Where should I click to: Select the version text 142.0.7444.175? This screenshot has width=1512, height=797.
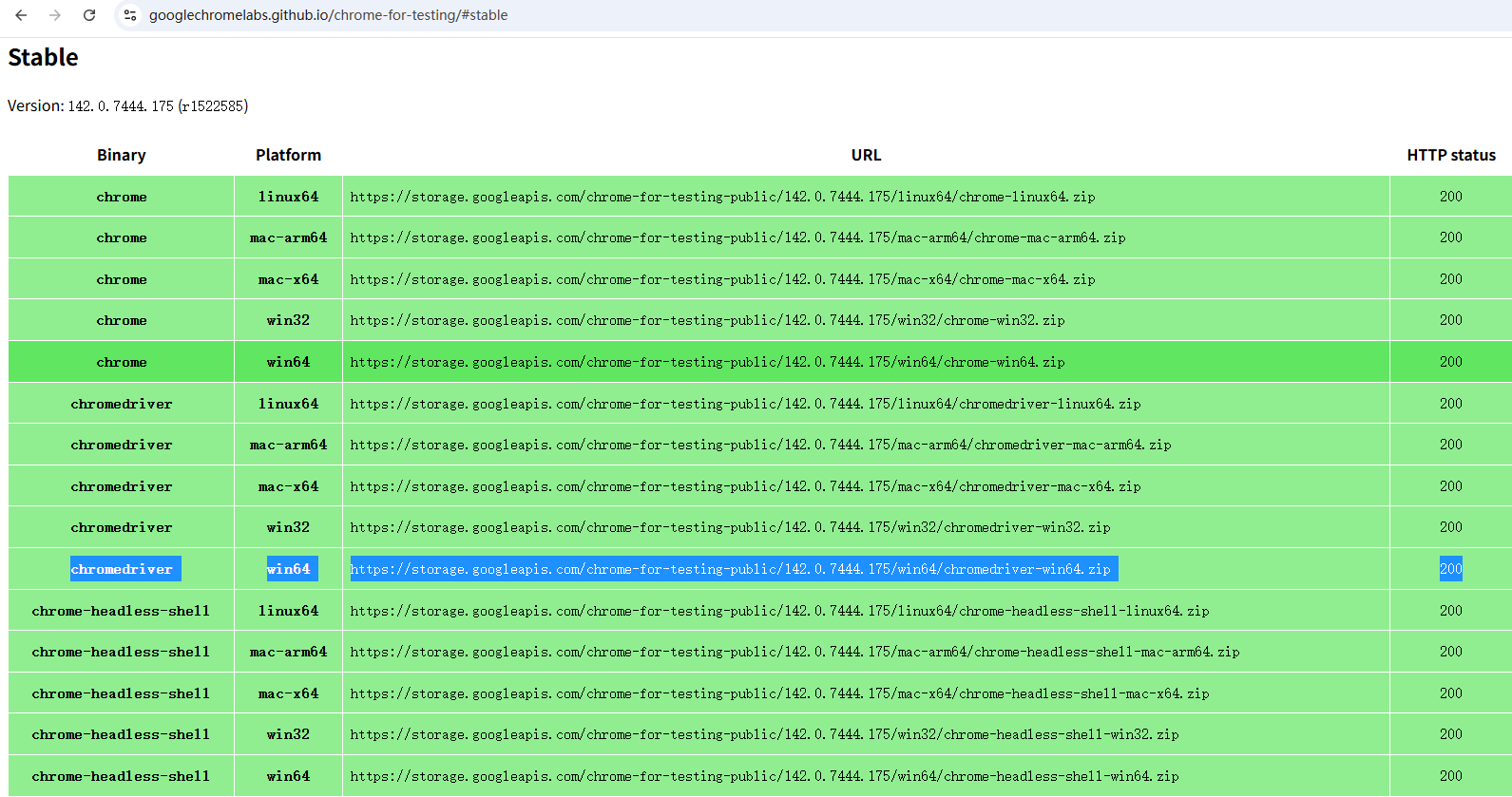(x=121, y=106)
